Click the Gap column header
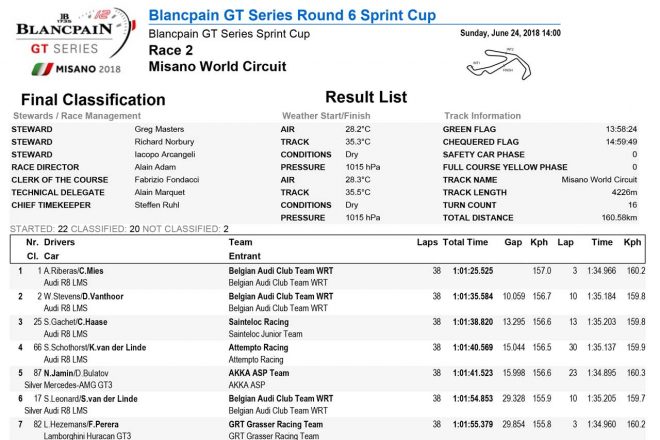The image size is (660, 440). [513, 243]
